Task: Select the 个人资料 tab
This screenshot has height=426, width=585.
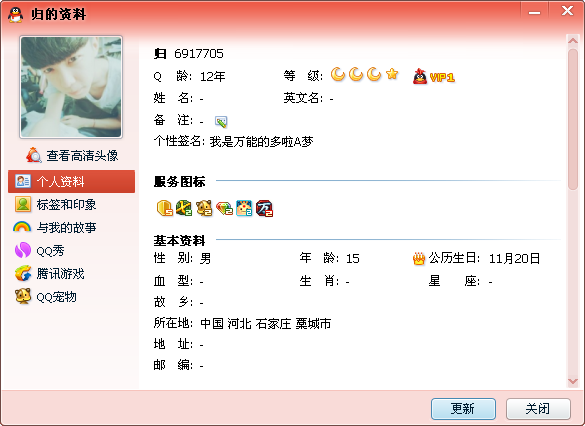Action: (71, 182)
